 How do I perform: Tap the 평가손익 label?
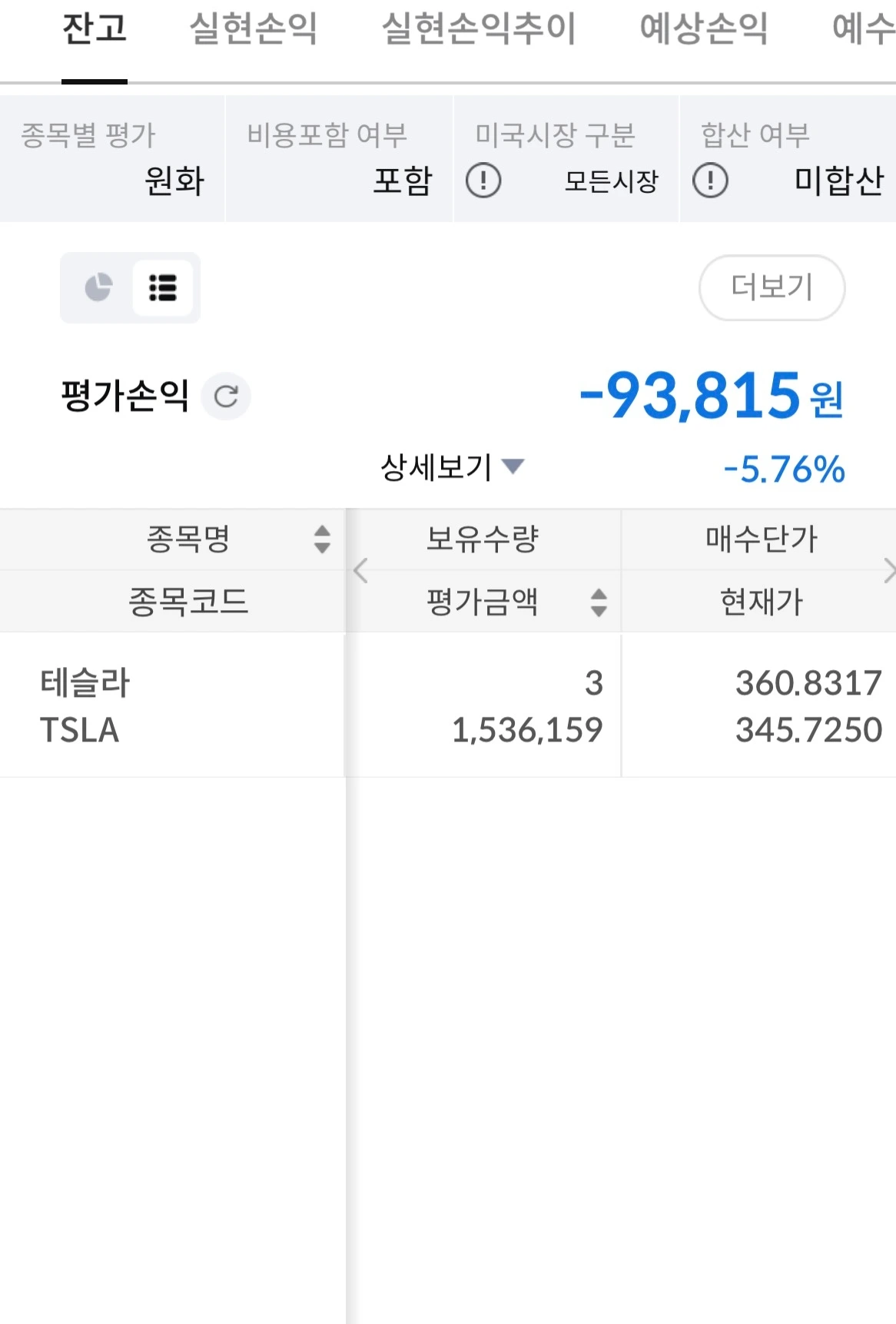pos(124,397)
